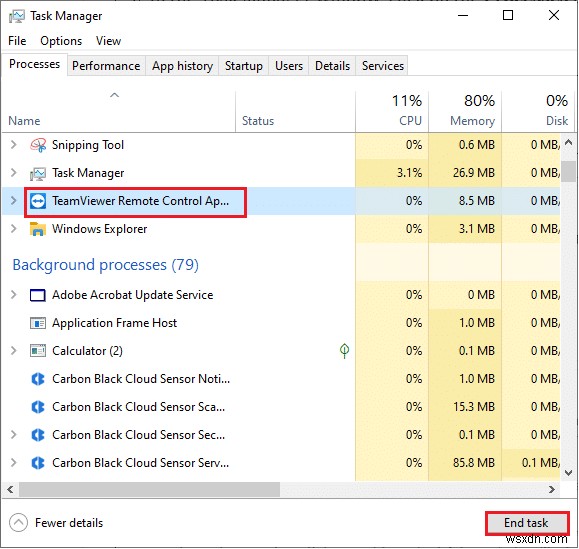
Task: Click the Task Manager process row icon
Action: 38,173
